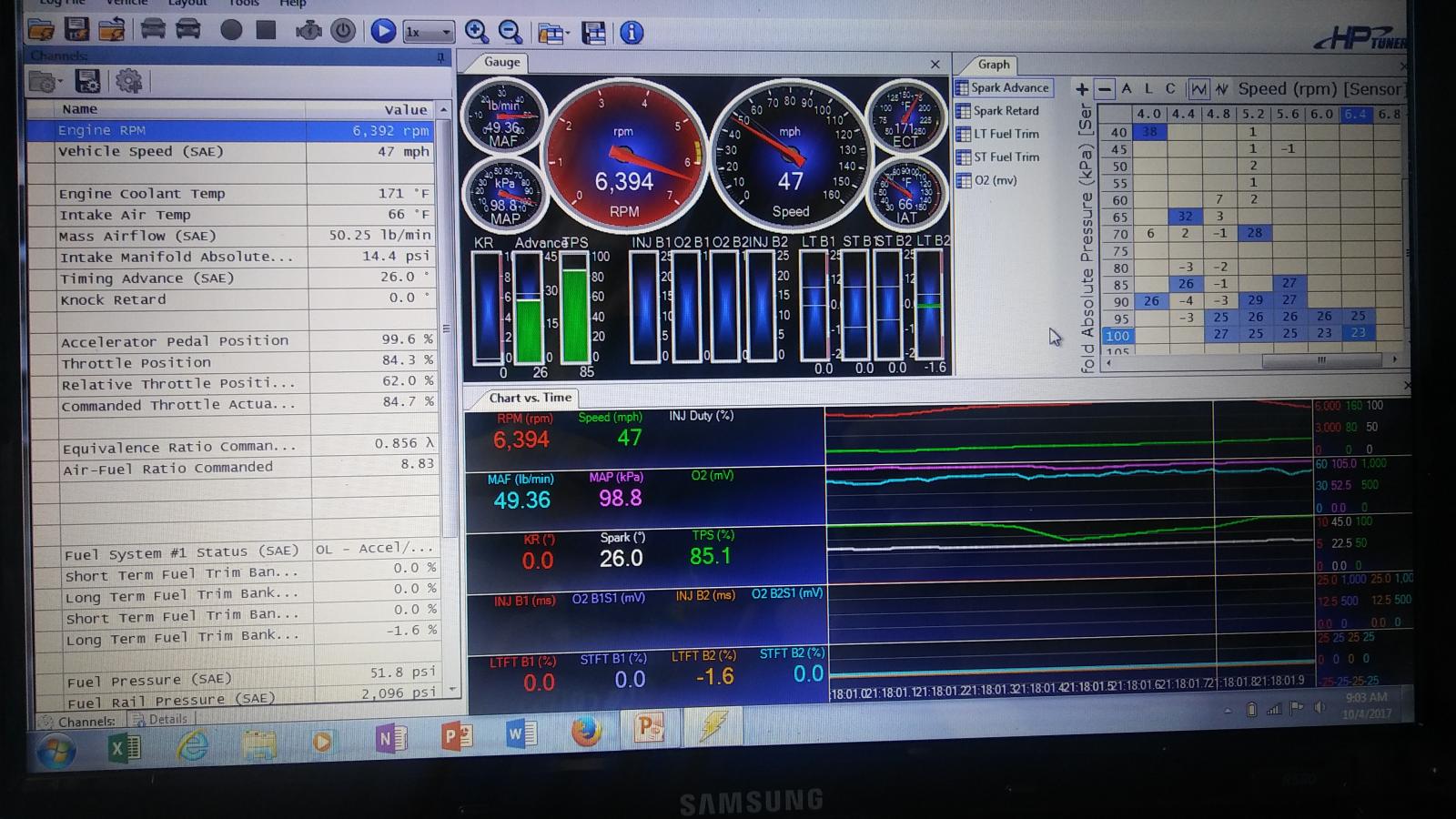Select the Chart vs. Time tab

coord(530,398)
